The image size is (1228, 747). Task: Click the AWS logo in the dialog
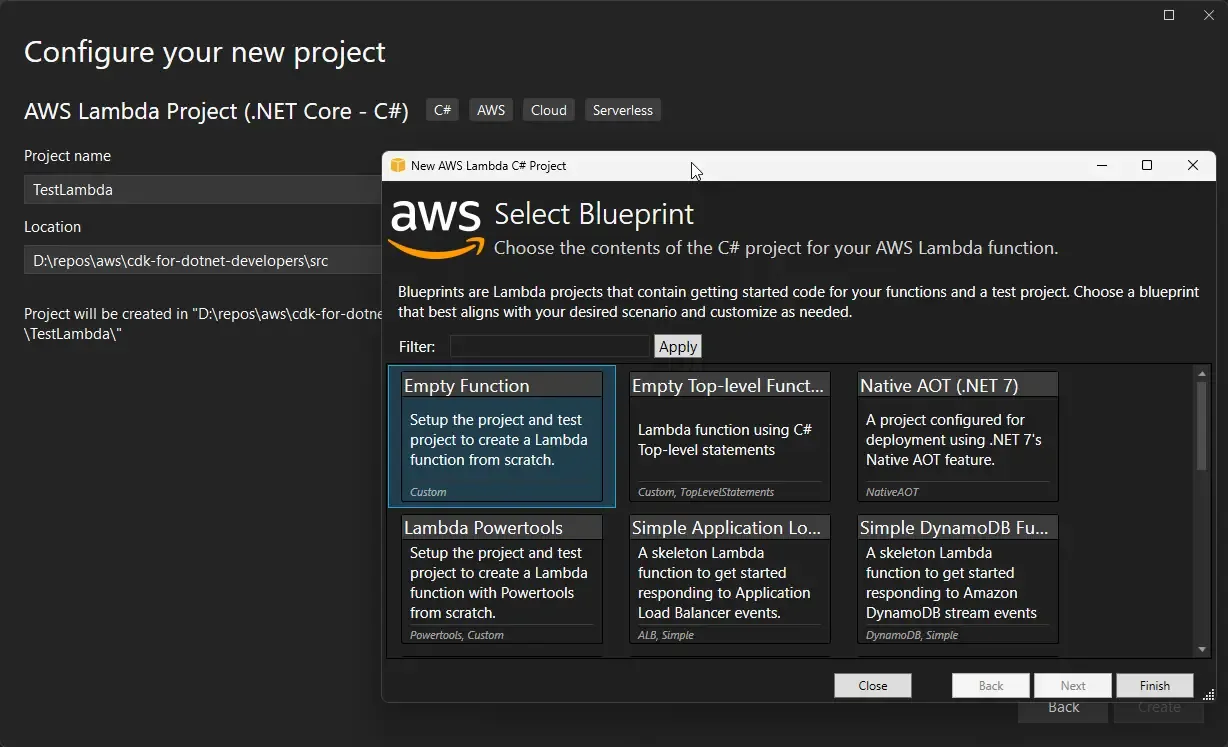tap(435, 226)
